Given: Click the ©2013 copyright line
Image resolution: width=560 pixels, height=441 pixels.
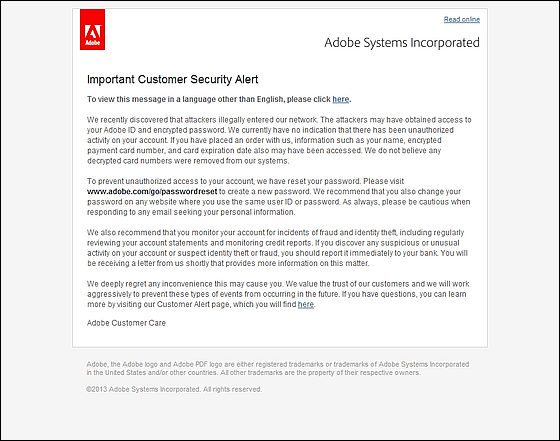Looking at the screenshot, I should click(x=174, y=389).
